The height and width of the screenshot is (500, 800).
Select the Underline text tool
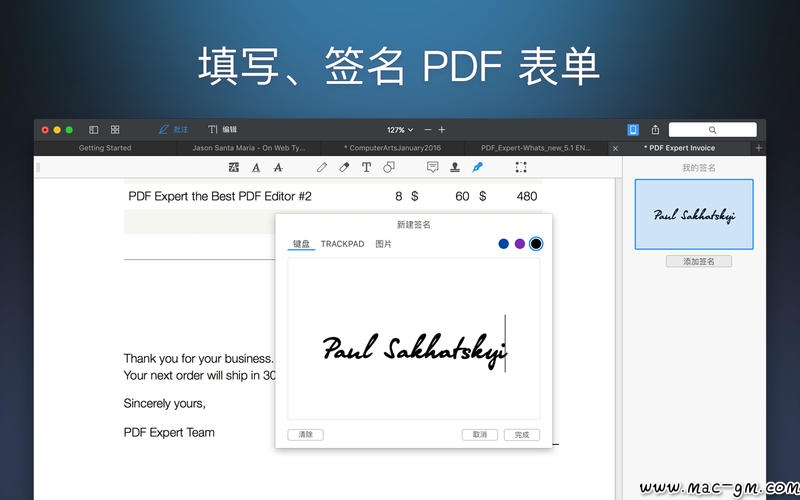coord(256,167)
